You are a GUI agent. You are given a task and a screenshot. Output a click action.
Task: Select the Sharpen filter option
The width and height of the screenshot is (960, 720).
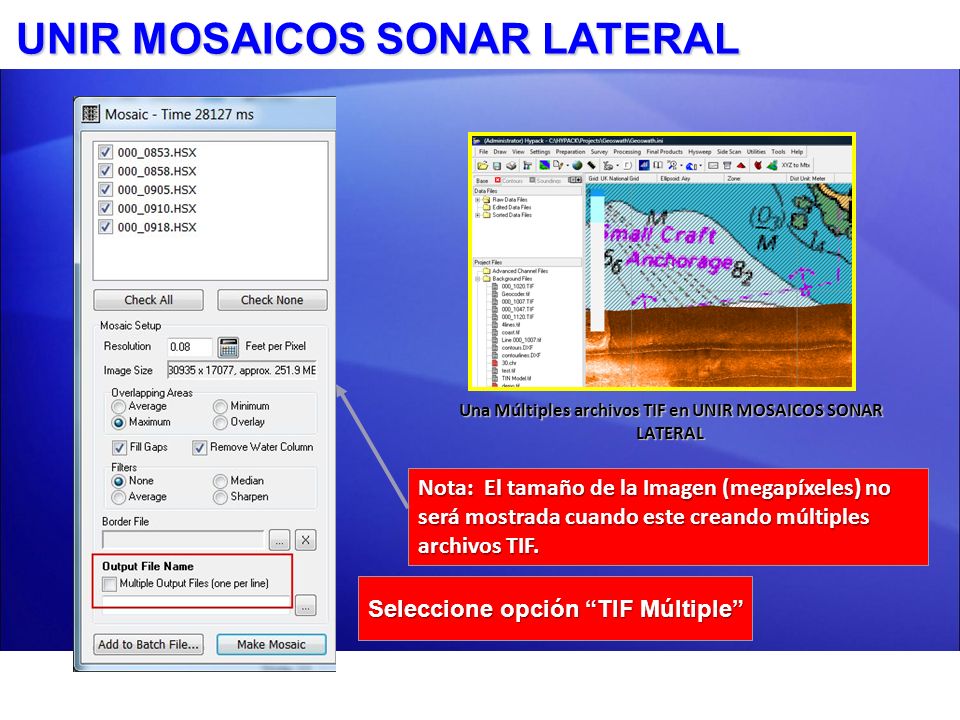coord(220,497)
